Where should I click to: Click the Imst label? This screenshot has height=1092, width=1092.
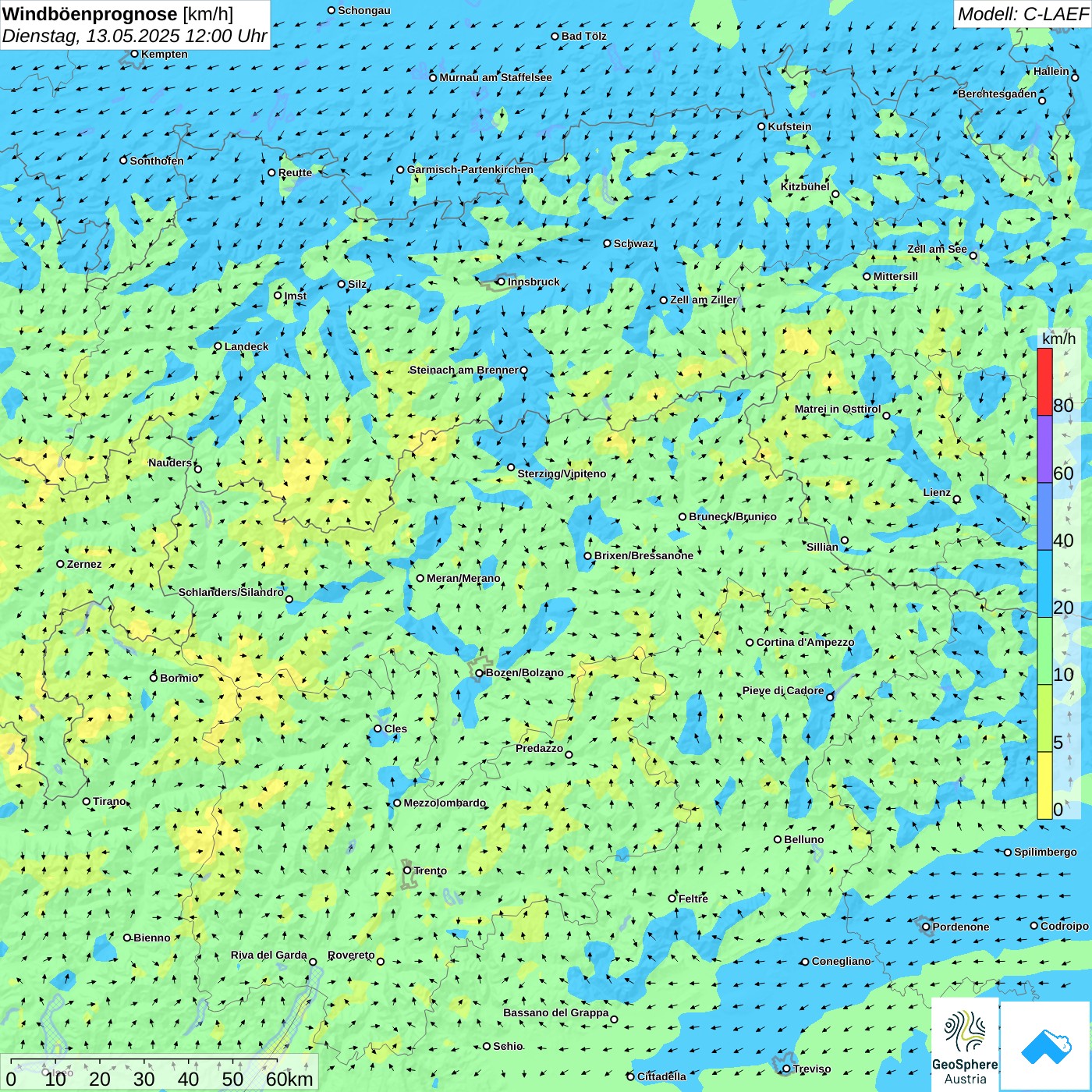(296, 296)
